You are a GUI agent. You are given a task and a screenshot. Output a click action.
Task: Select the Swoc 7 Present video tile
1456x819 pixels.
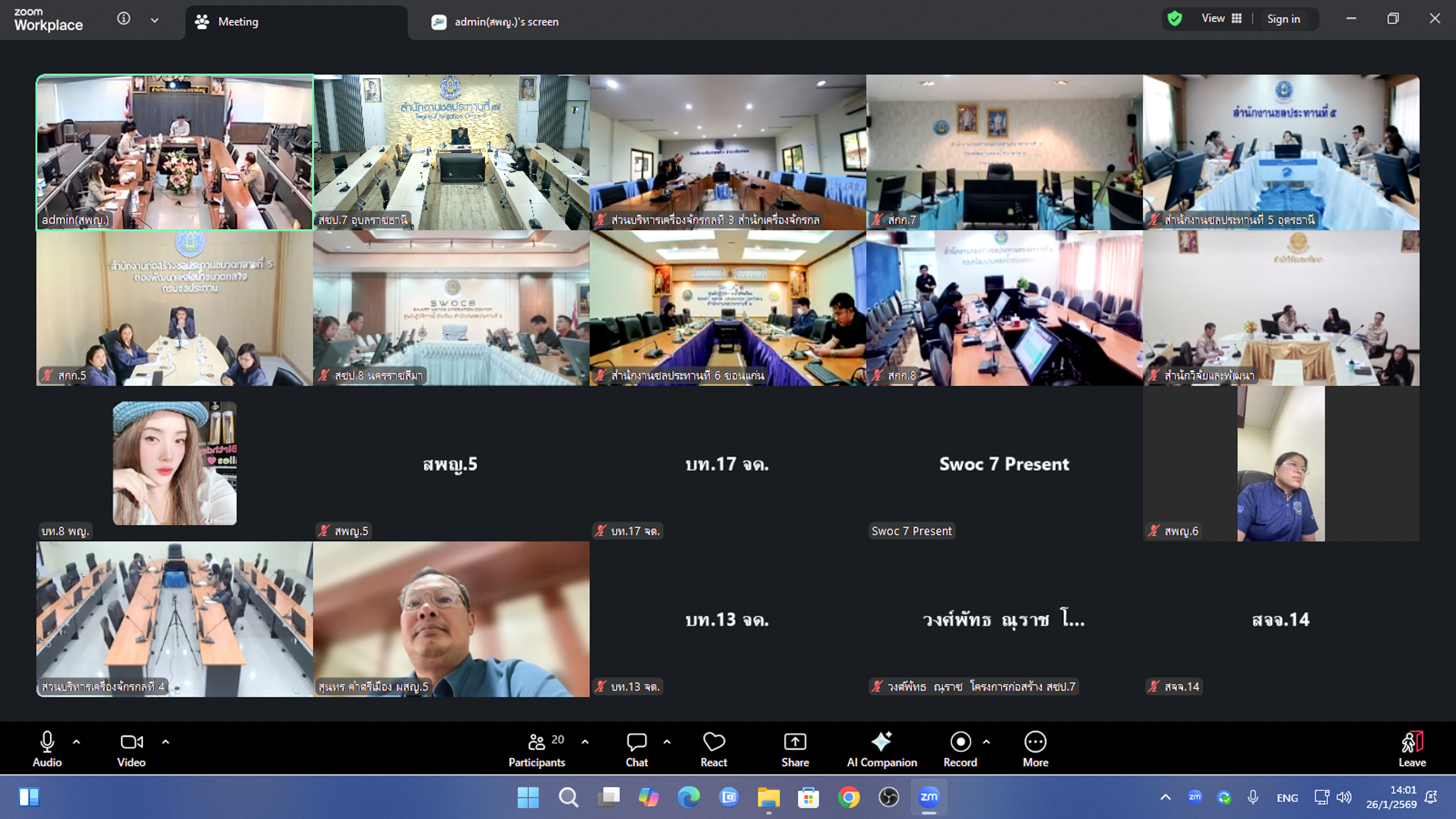(1004, 464)
